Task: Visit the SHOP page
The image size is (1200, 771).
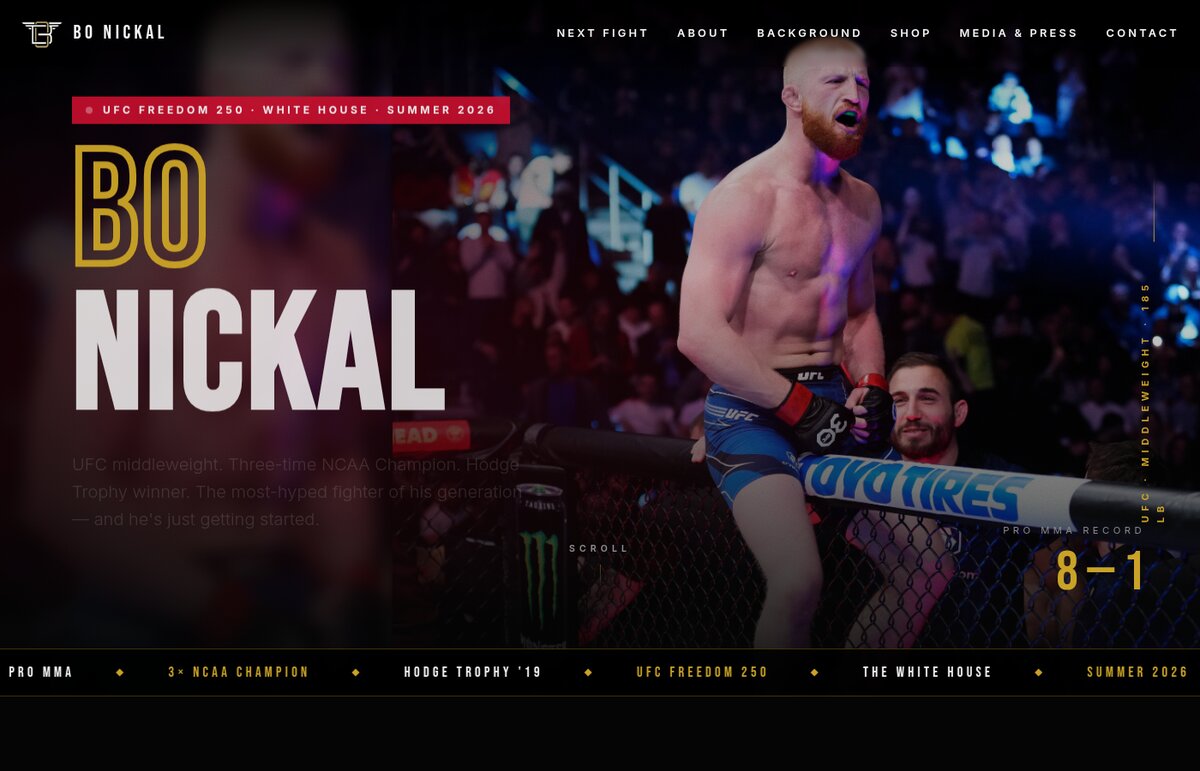Action: tap(910, 33)
